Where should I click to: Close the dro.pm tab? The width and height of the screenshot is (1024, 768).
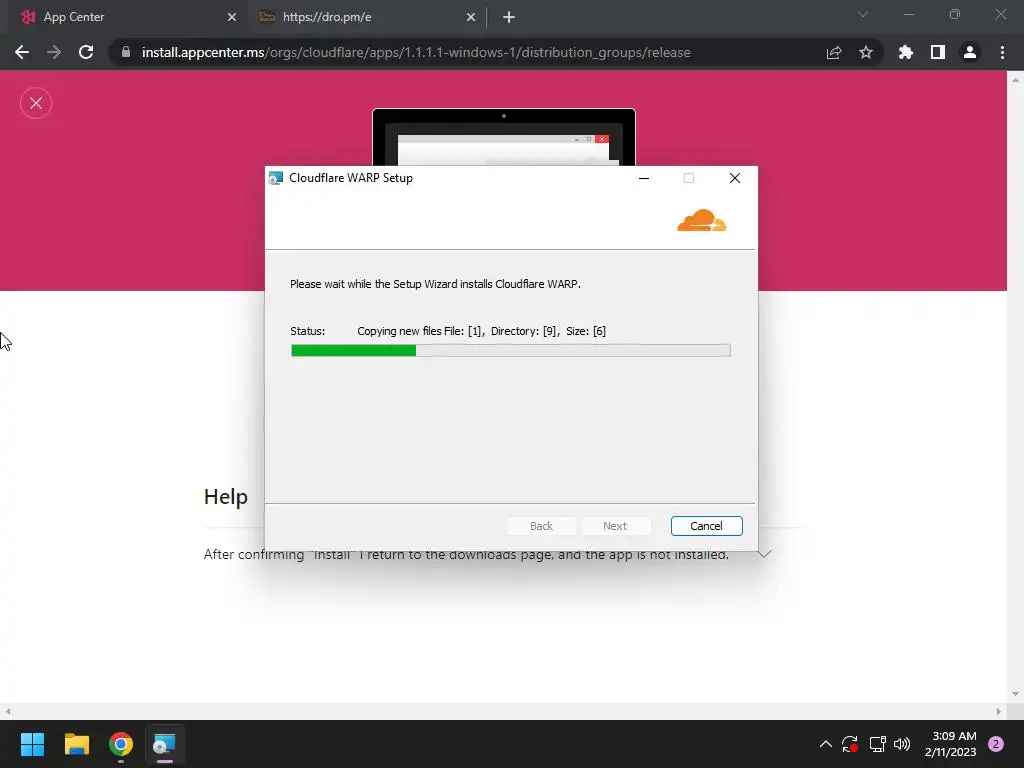[471, 18]
